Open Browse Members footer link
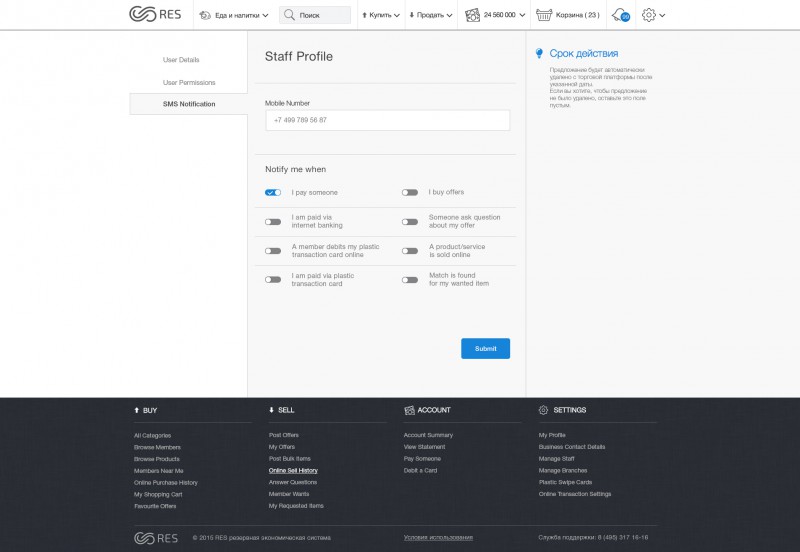The width and height of the screenshot is (800, 552). pos(157,447)
